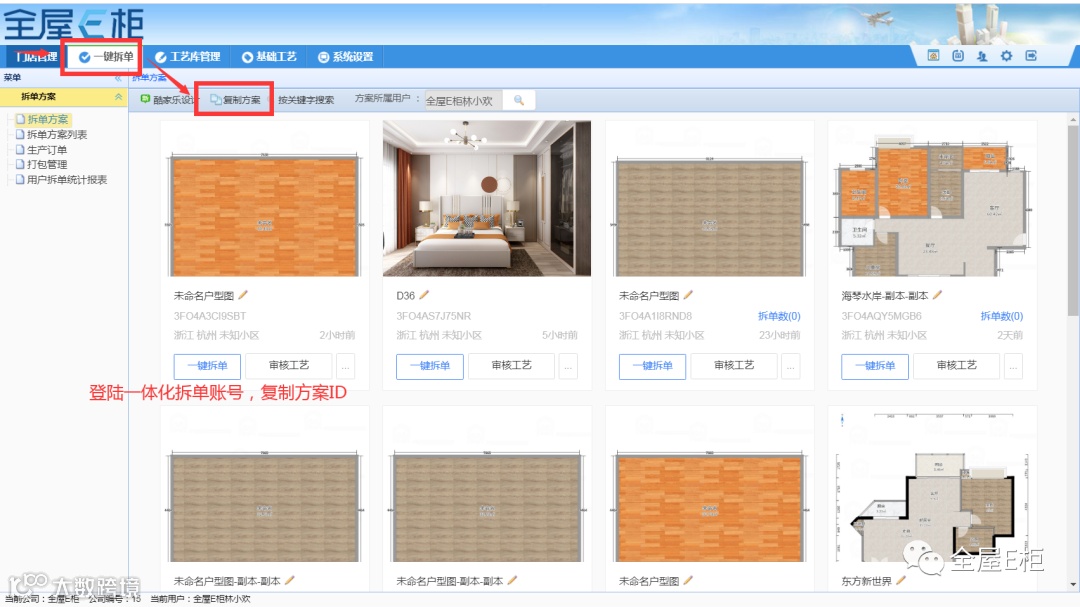Click pencil icon beside 东方新世界
This screenshot has width=1080, height=607.
point(900,580)
